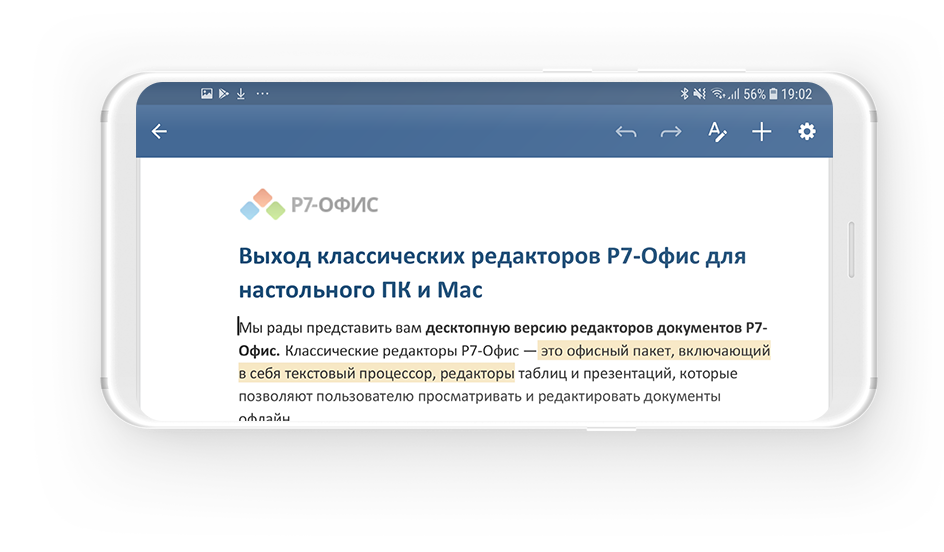Tap highlighted 'в себя текстовый процессор, редакторы'
Screen dimensions: 944x552
376,373
